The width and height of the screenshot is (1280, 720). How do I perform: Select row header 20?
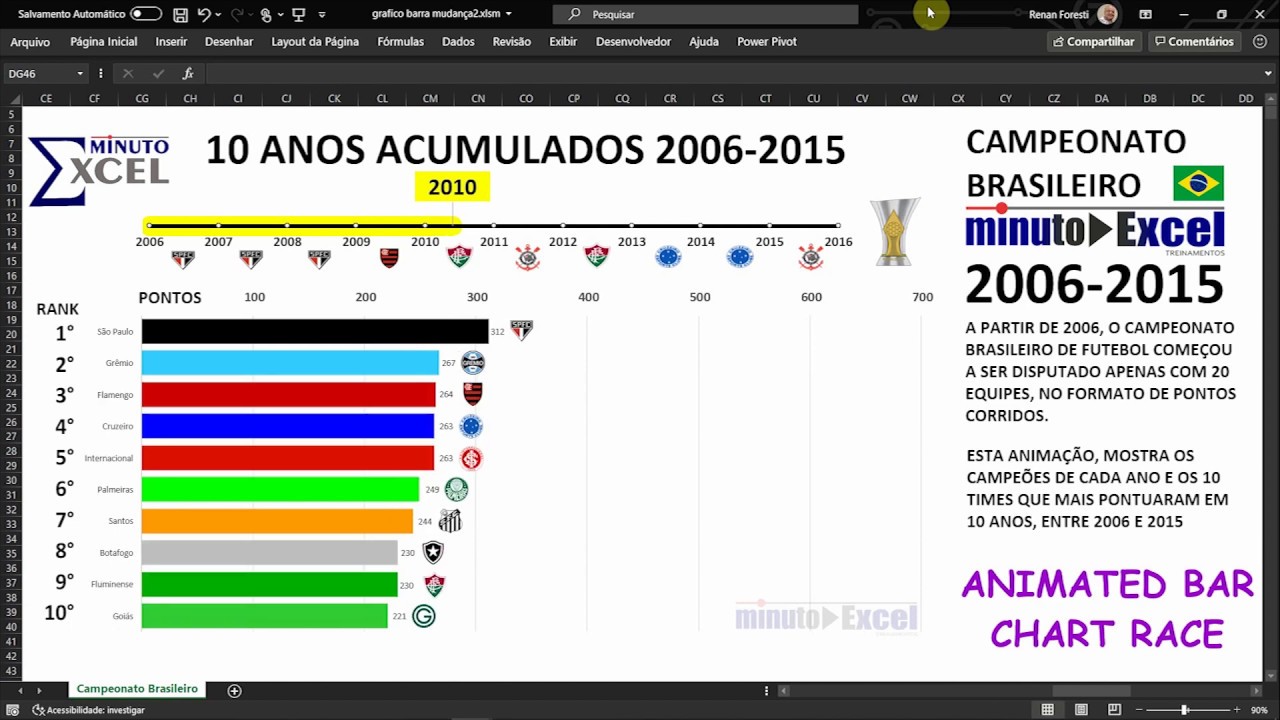pos(11,334)
